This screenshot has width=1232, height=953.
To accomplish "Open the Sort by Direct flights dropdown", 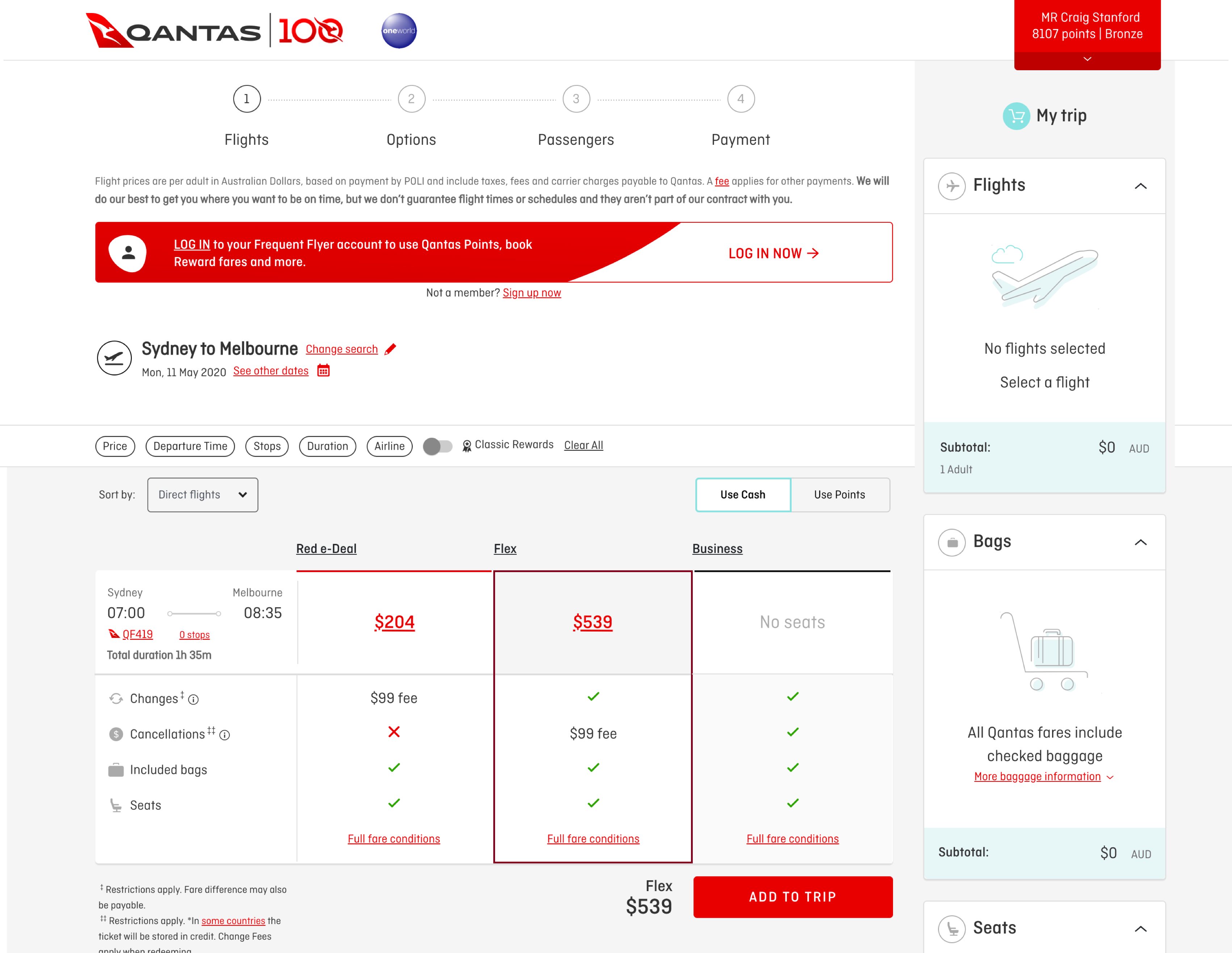I will (x=202, y=495).
